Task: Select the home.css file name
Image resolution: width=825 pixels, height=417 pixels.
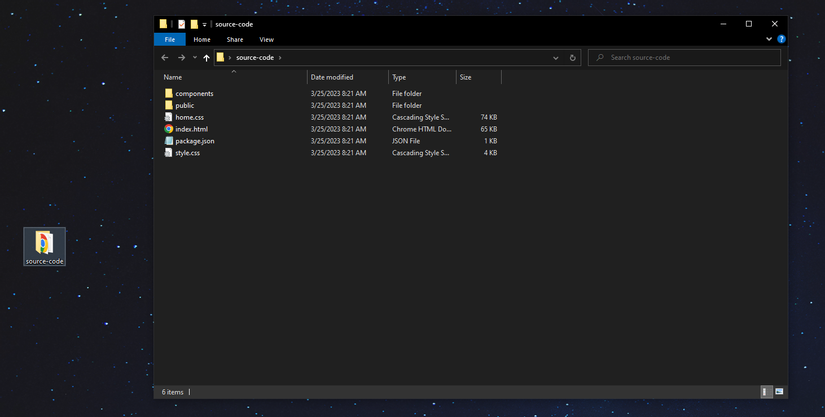Action: pos(189,117)
